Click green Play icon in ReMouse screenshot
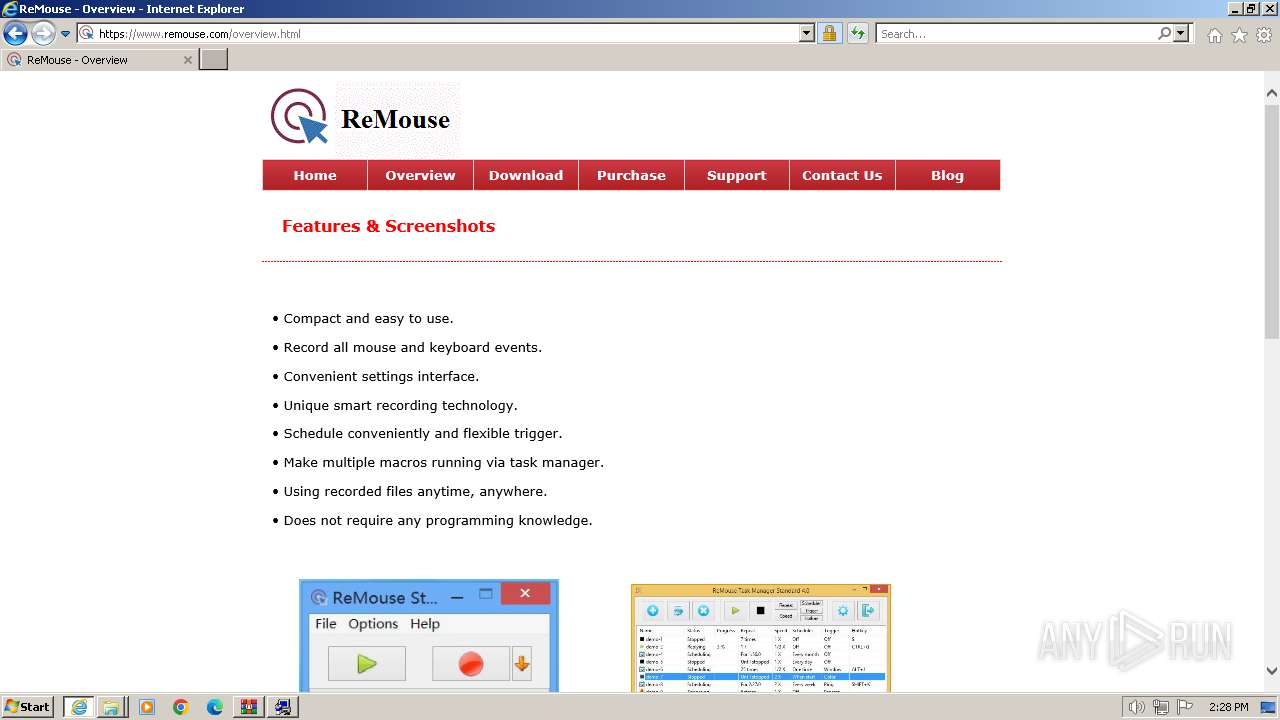 pyautogui.click(x=367, y=663)
